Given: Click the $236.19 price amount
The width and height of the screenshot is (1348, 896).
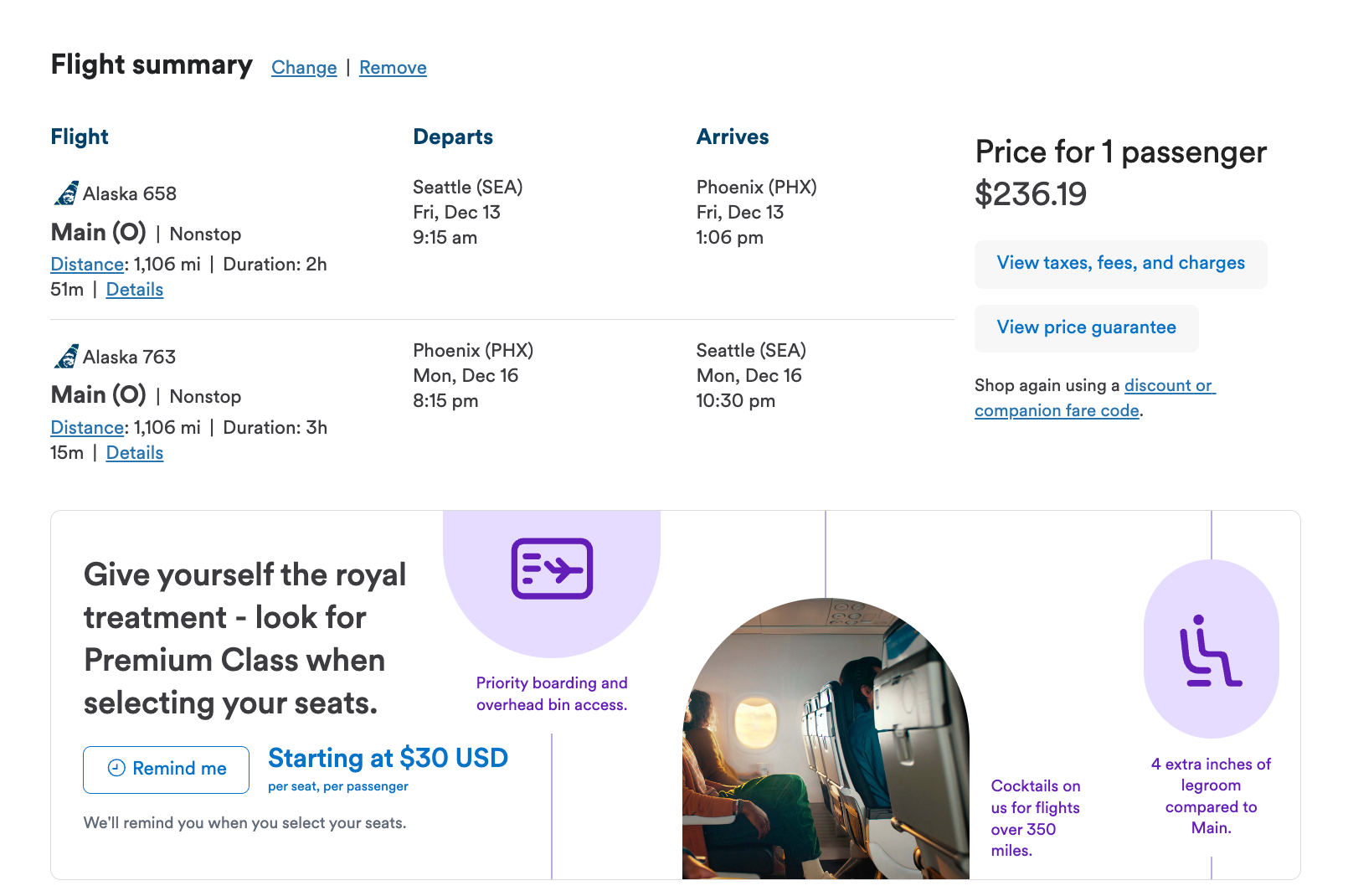Looking at the screenshot, I should tap(1031, 194).
